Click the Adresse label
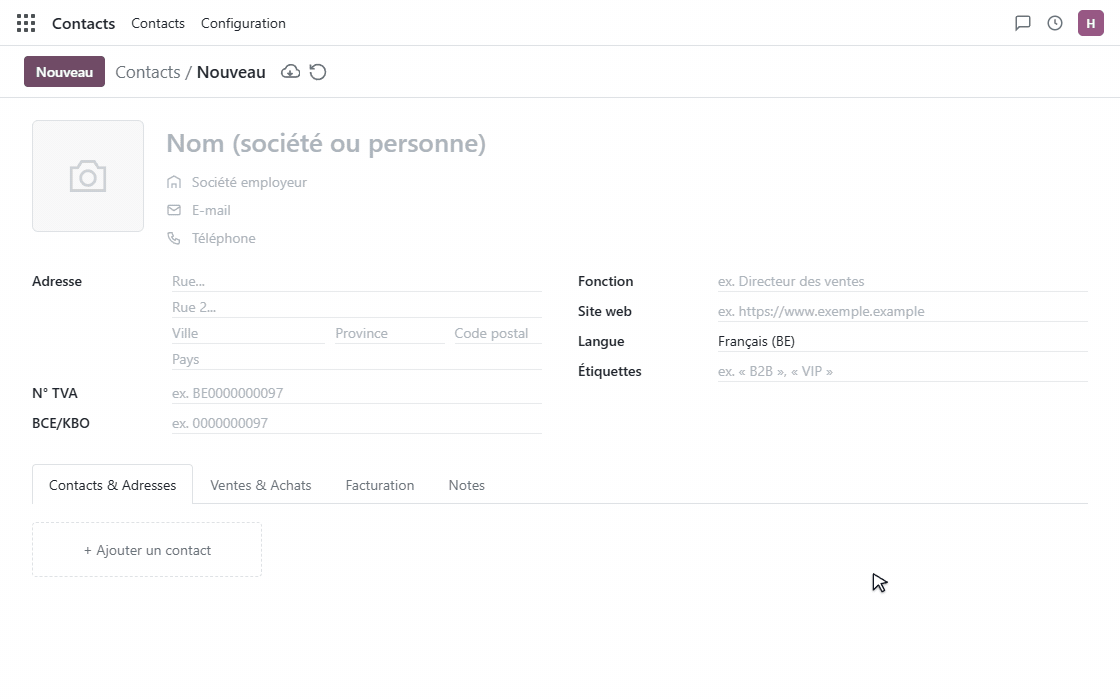This screenshot has width=1120, height=700. pos(57,281)
